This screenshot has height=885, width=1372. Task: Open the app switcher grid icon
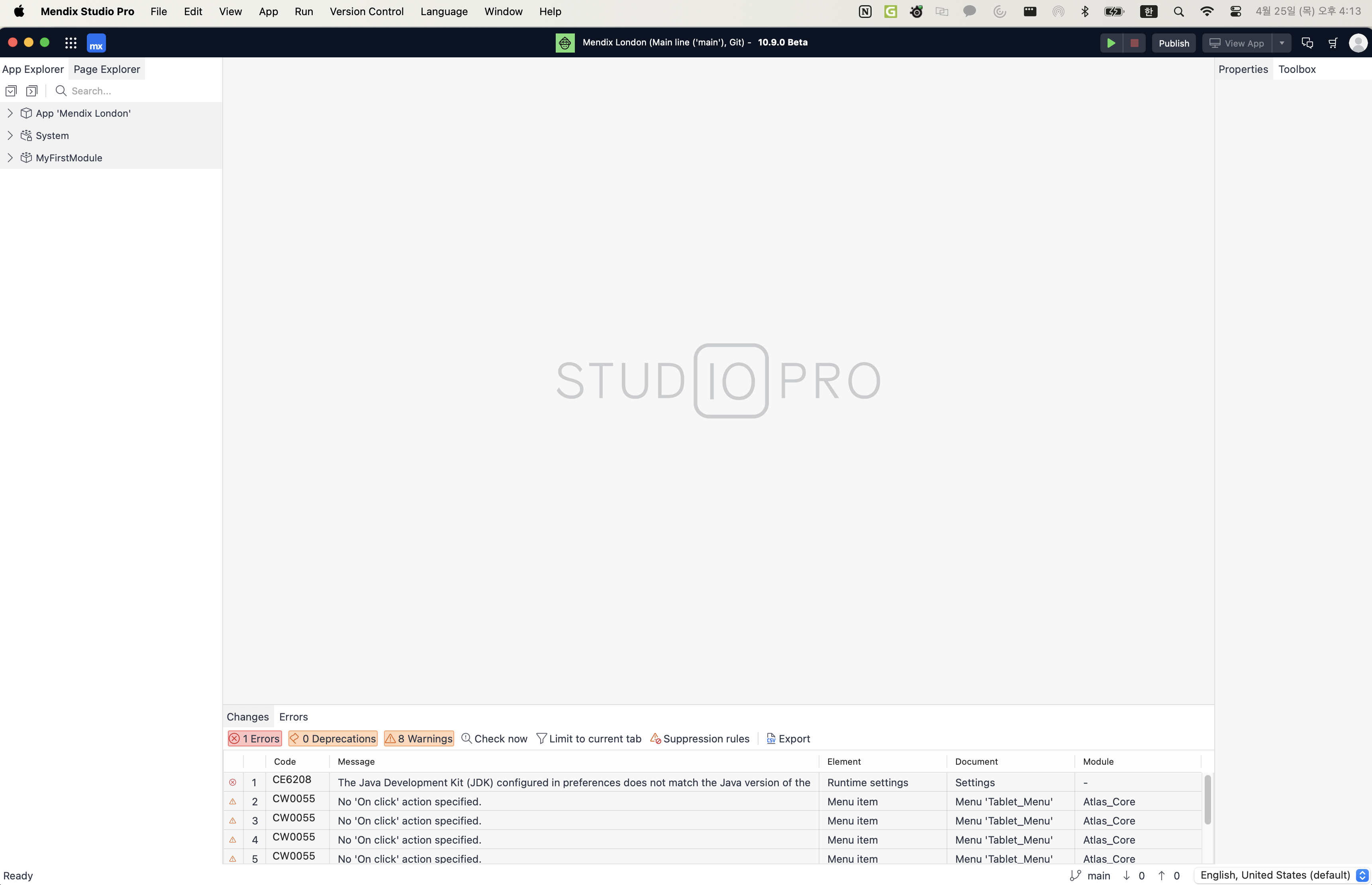71,43
